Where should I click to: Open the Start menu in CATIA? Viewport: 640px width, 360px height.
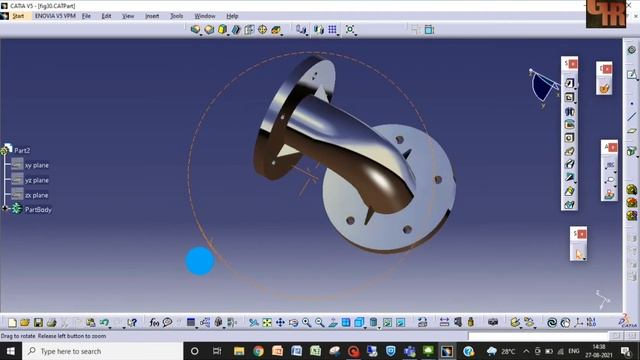pos(18,16)
